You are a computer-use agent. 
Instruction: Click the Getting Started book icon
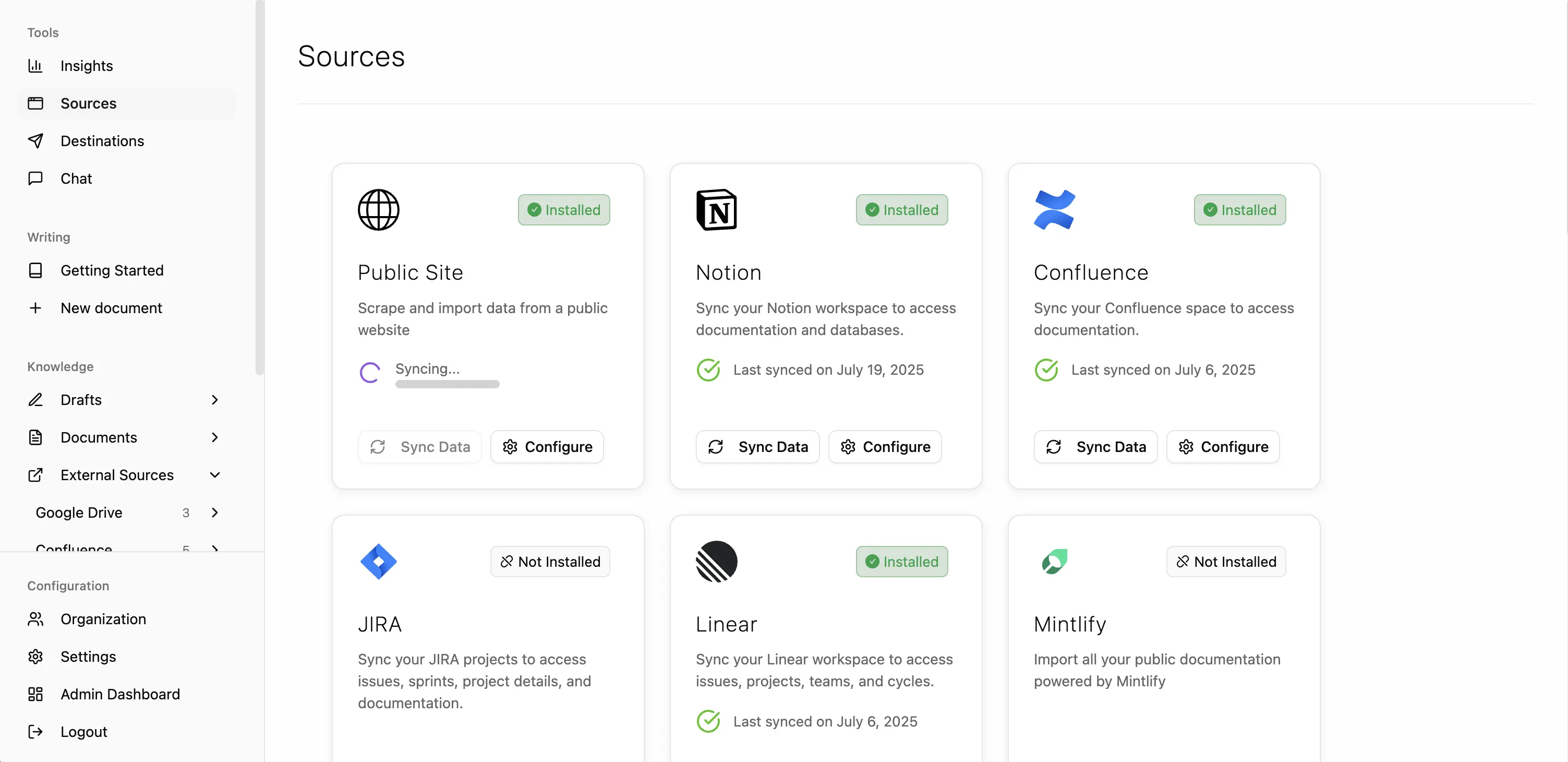coord(35,270)
